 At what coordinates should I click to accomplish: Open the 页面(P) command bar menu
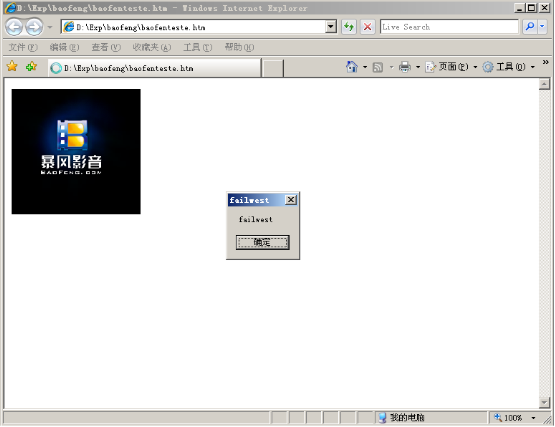pos(451,67)
